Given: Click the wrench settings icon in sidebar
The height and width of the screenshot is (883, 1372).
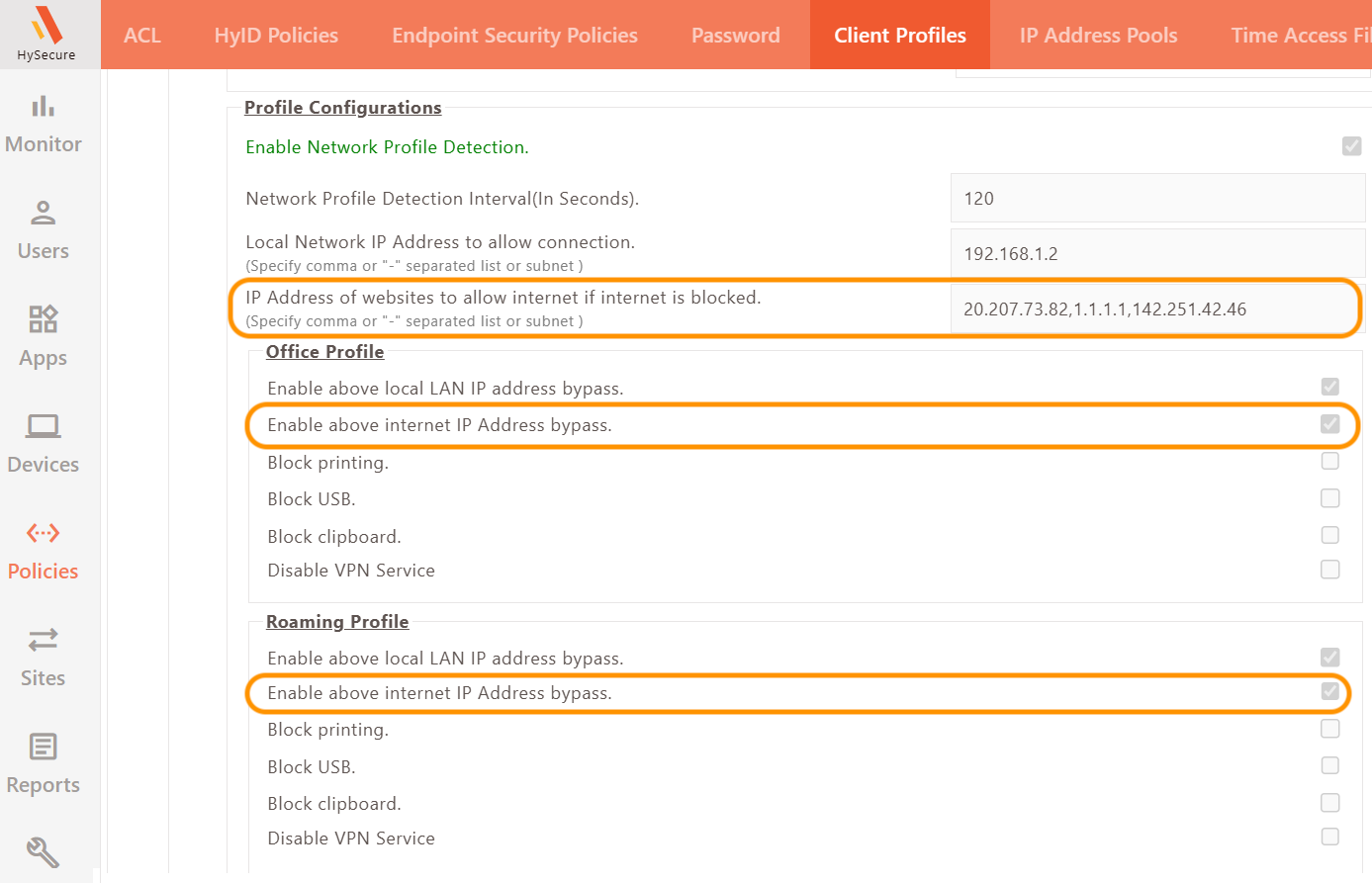Looking at the screenshot, I should 43,851.
